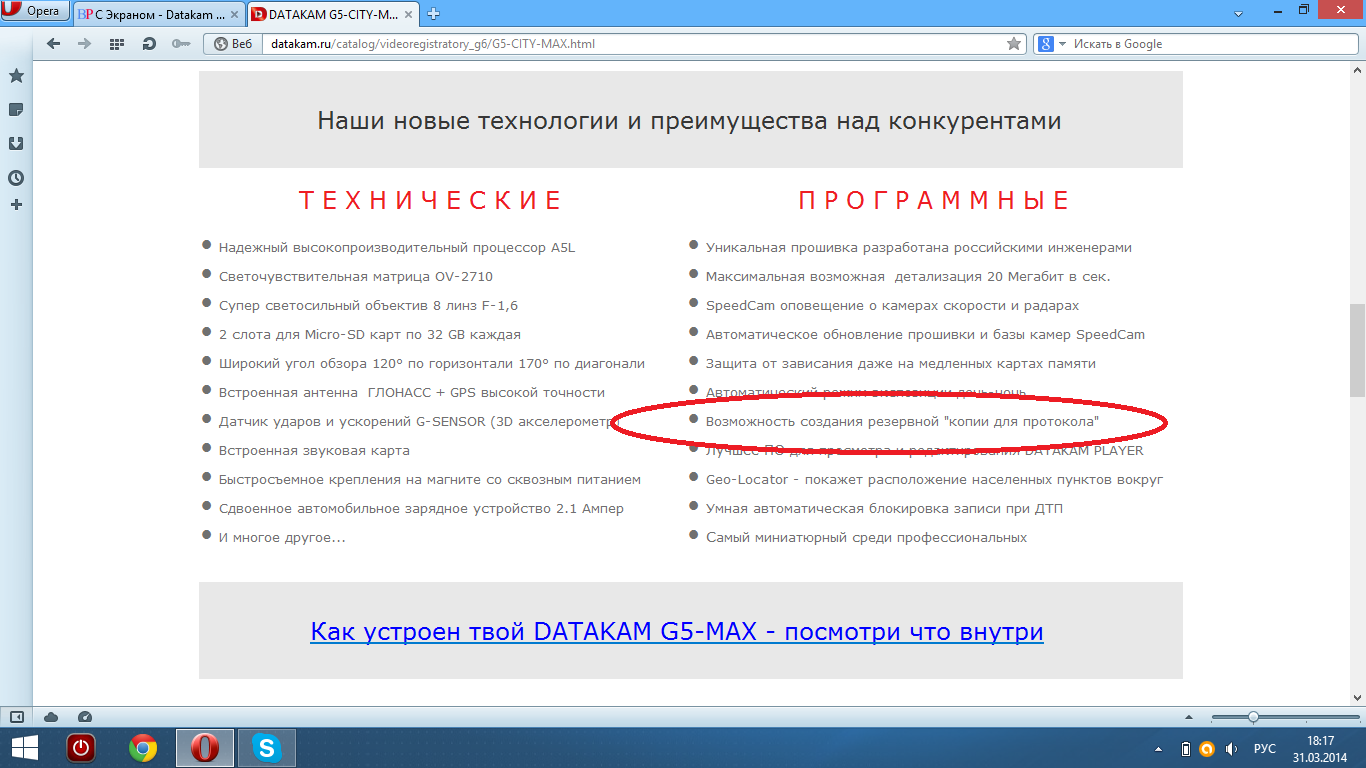This screenshot has height=768, width=1366.
Task: Click 'Сдвоенное автомобильное зарядное устройство 2.1 Ампер'
Action: coord(421,508)
